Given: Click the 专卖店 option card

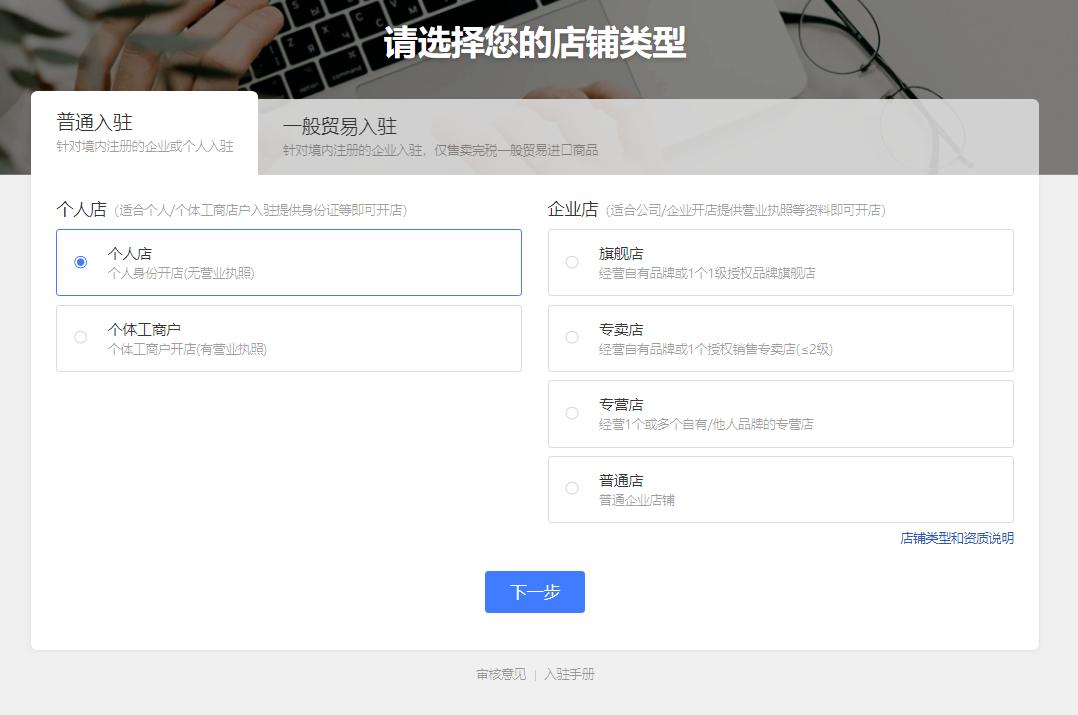Looking at the screenshot, I should (x=780, y=338).
